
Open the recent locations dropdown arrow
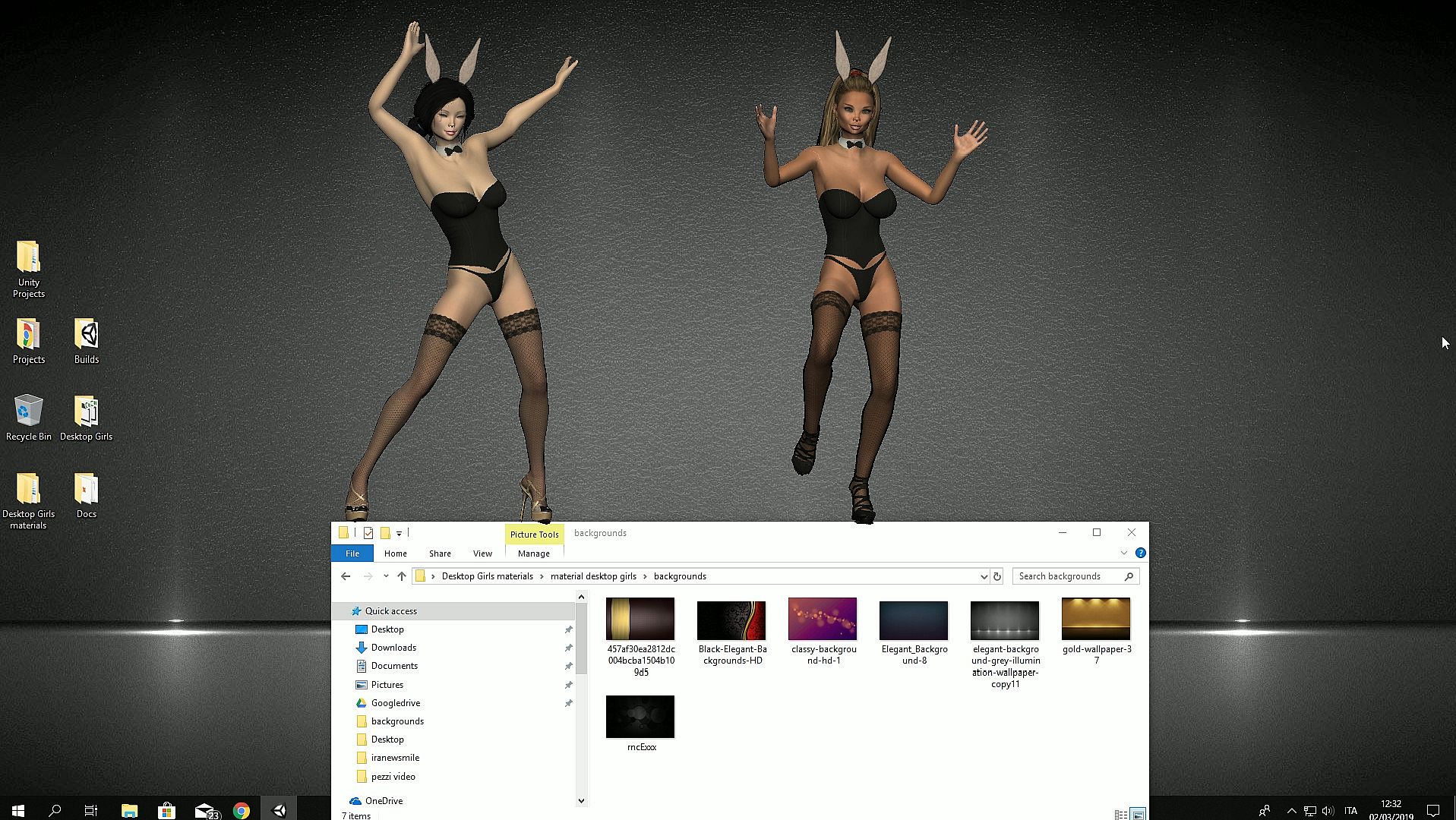(x=386, y=576)
